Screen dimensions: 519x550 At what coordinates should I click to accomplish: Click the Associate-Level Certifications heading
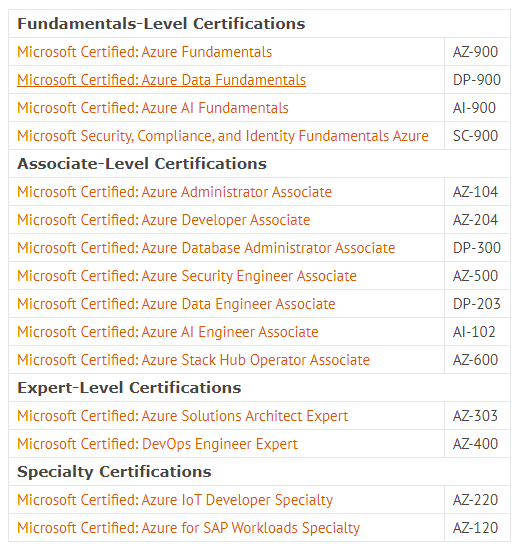(x=142, y=164)
